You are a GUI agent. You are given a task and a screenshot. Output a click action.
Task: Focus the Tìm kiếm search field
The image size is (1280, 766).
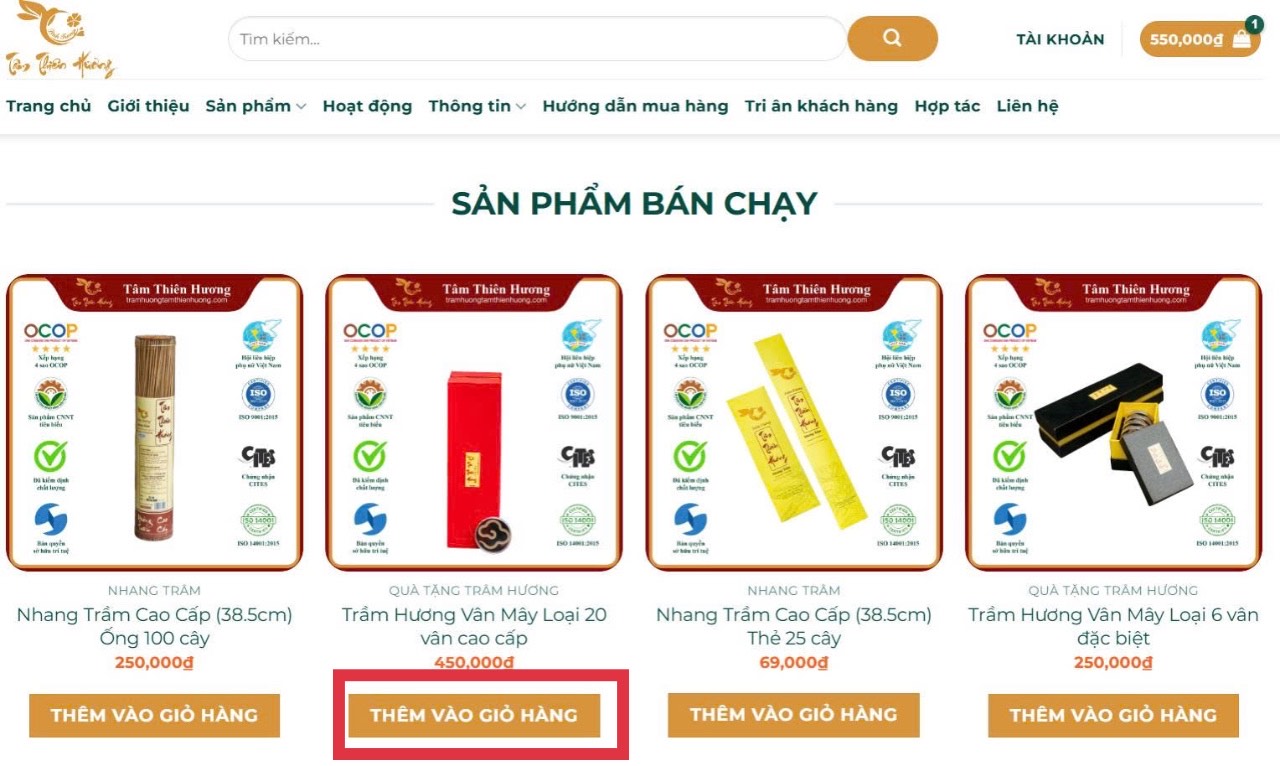click(x=538, y=39)
